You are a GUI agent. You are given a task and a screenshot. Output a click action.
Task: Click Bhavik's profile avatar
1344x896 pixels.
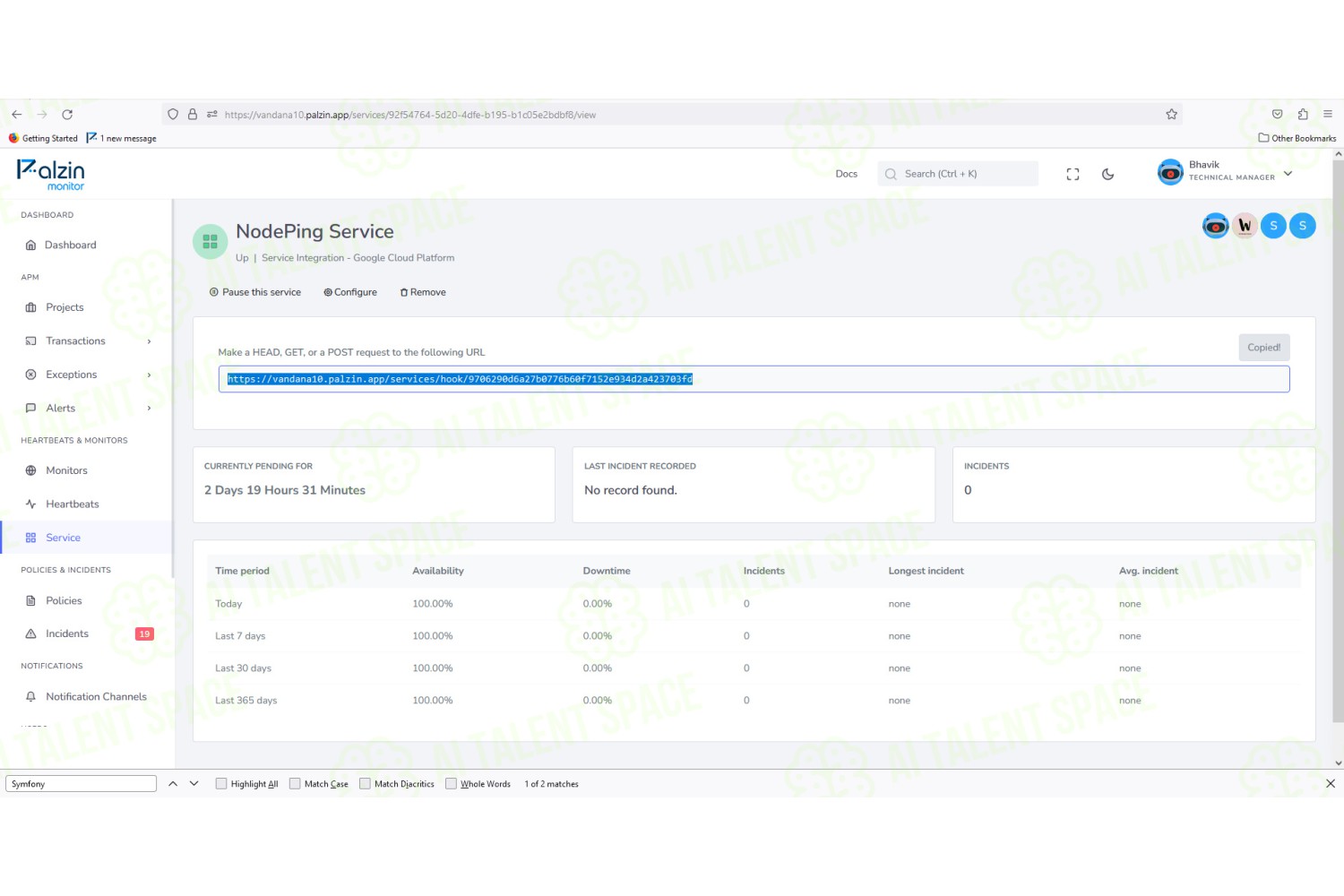[1170, 172]
